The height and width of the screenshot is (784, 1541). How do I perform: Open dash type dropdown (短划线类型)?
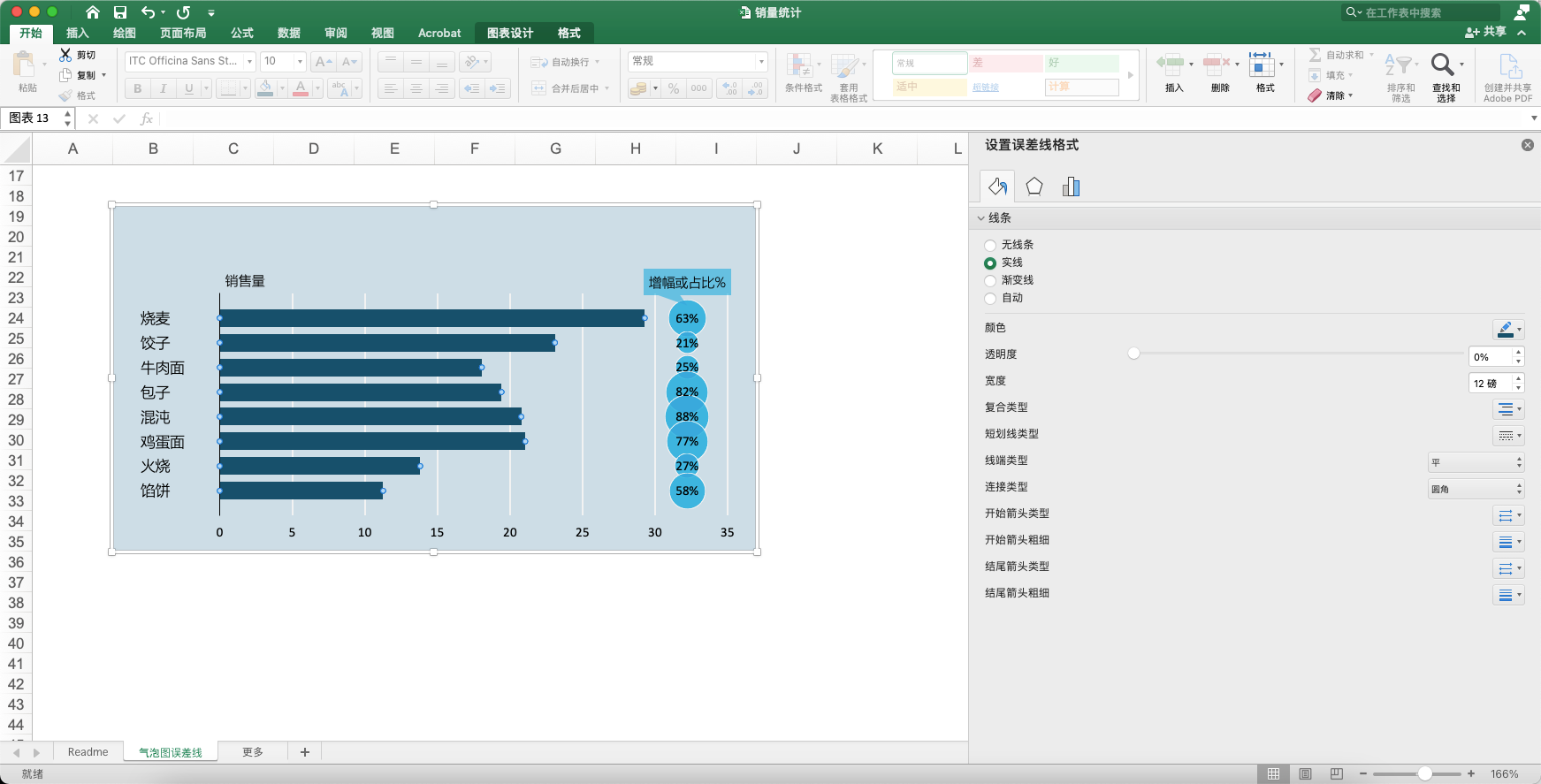pos(1508,435)
